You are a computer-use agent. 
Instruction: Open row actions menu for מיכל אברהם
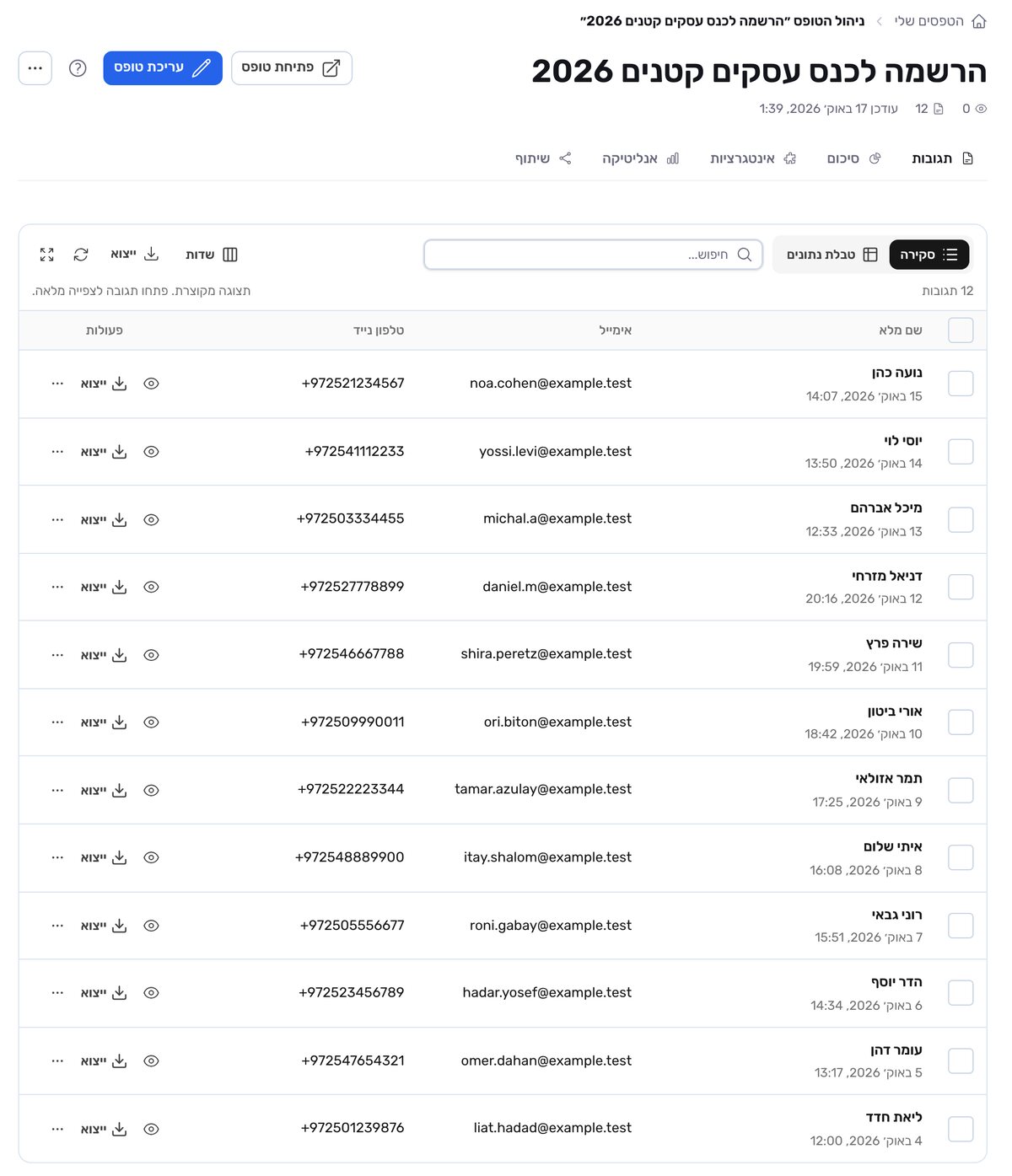click(x=57, y=520)
